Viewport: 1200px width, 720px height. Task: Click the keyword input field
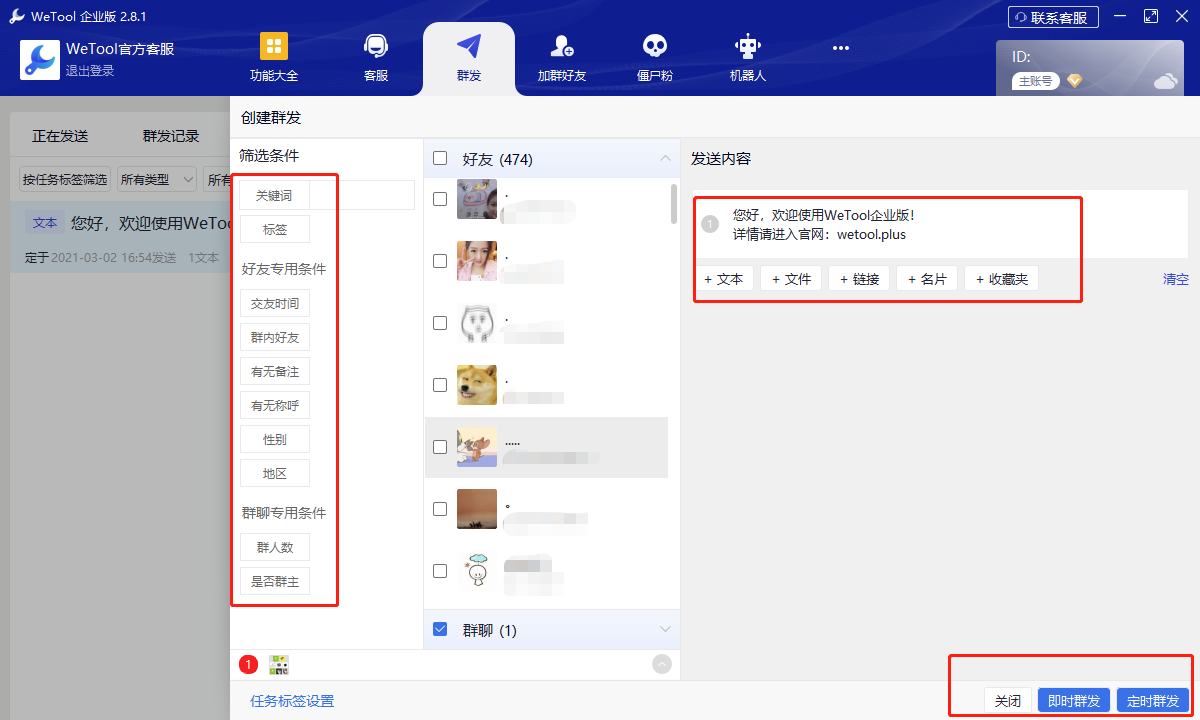[x=361, y=195]
